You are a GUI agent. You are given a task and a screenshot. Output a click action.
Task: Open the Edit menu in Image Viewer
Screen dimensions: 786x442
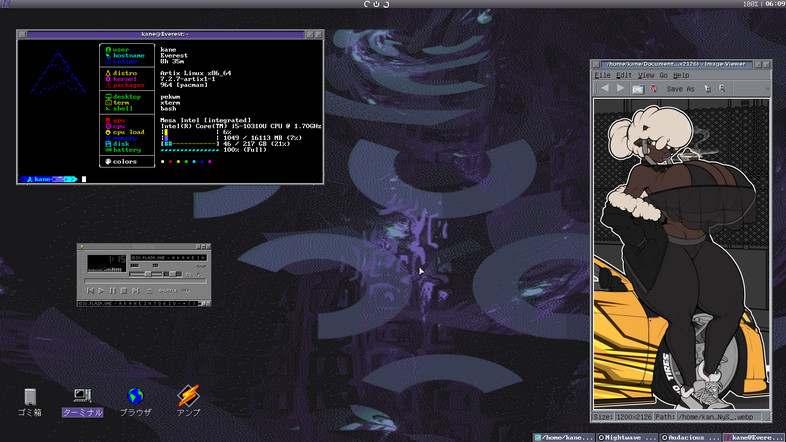tap(624, 75)
